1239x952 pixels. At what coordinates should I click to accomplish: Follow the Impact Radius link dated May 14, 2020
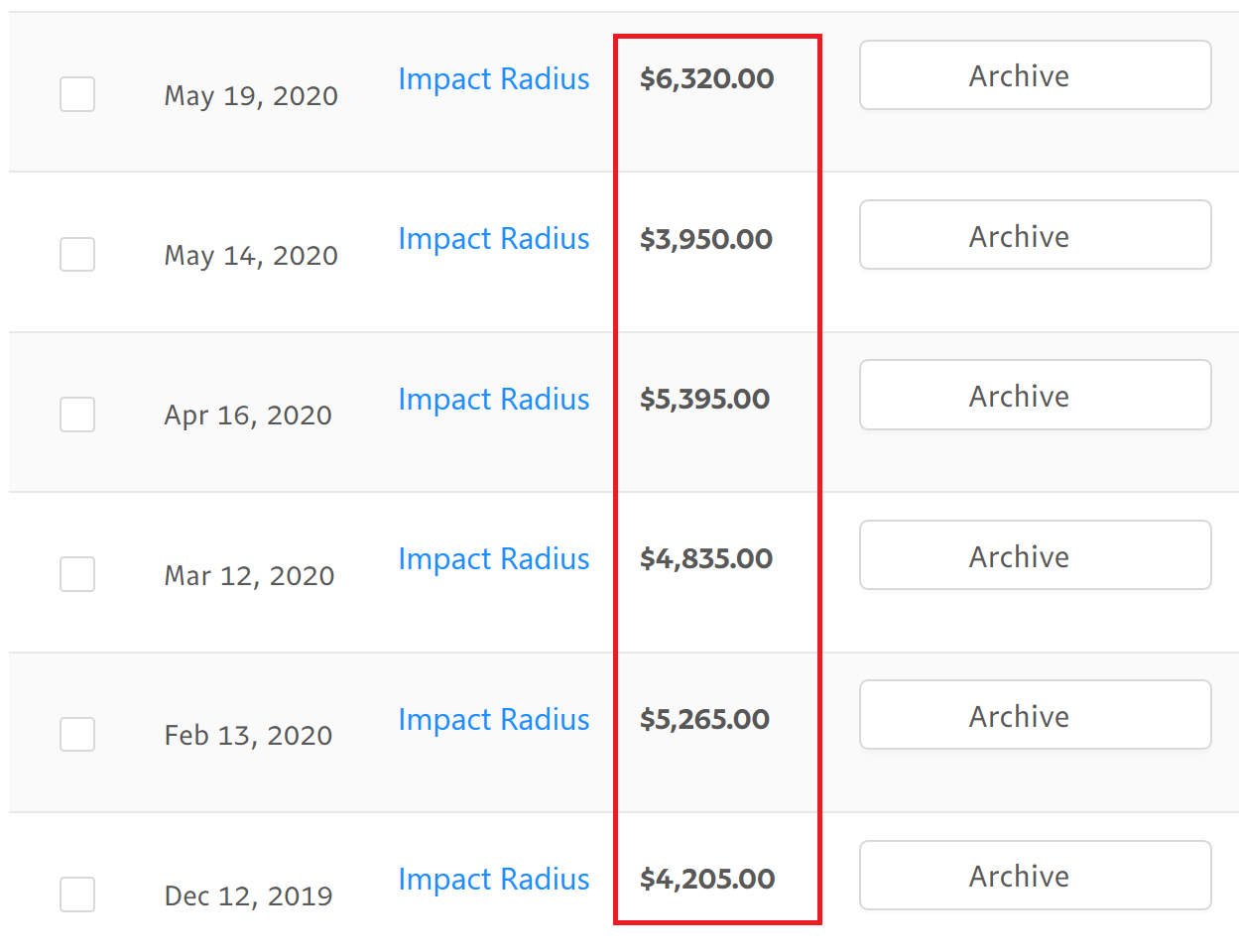click(x=494, y=239)
